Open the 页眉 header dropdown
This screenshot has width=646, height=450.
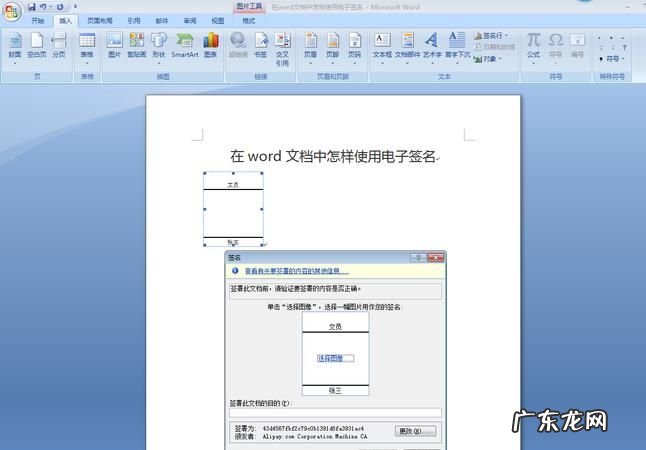[310, 45]
